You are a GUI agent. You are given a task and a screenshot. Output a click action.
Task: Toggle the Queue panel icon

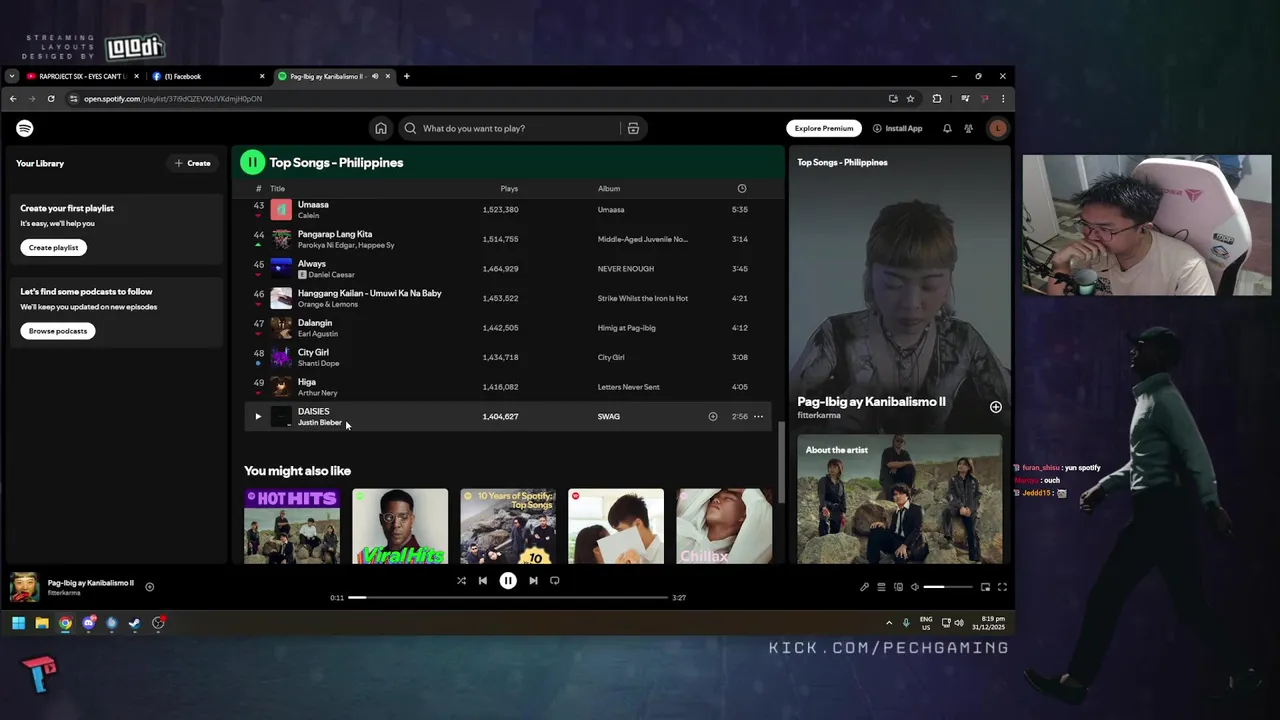point(881,587)
